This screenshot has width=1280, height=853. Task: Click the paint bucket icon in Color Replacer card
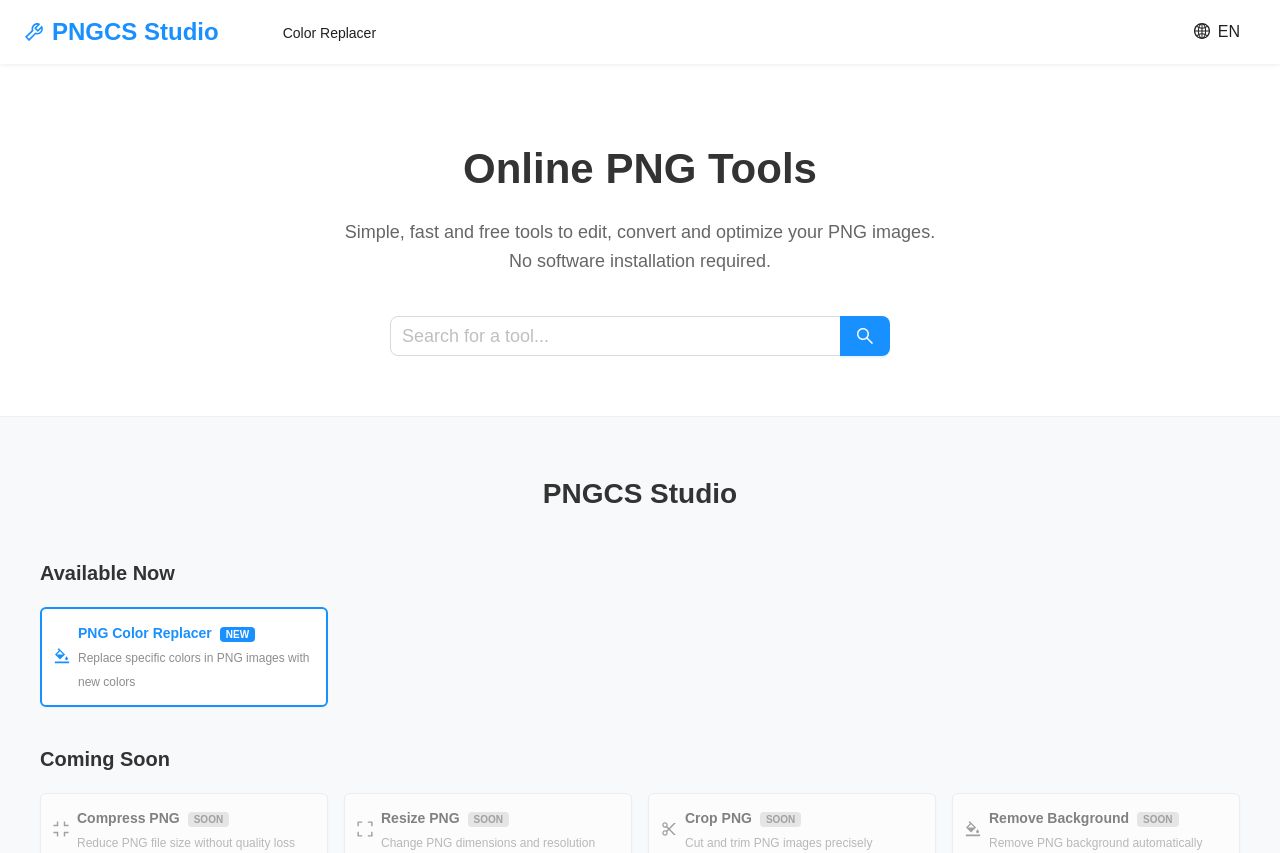(62, 656)
